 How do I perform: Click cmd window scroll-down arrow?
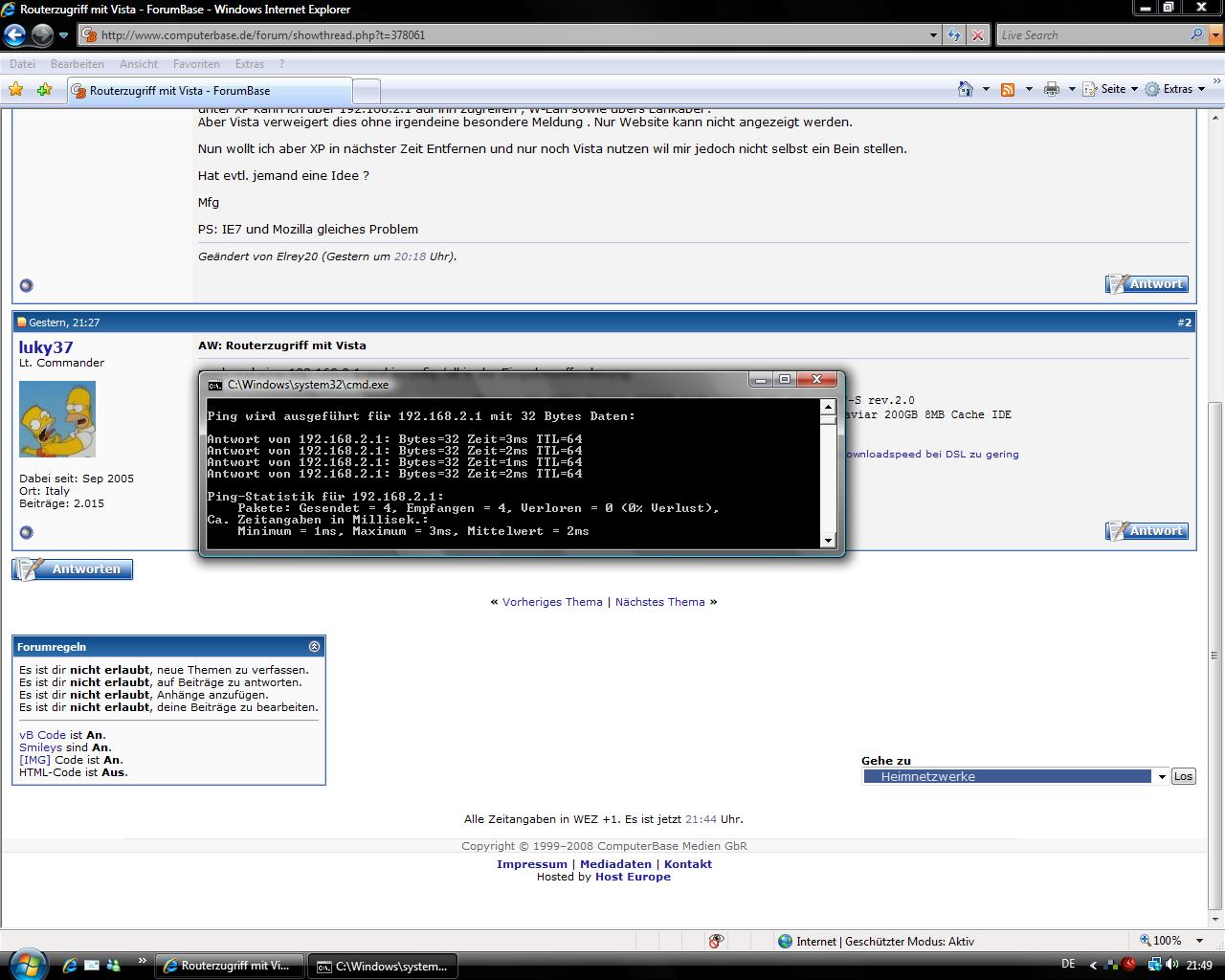coord(829,541)
